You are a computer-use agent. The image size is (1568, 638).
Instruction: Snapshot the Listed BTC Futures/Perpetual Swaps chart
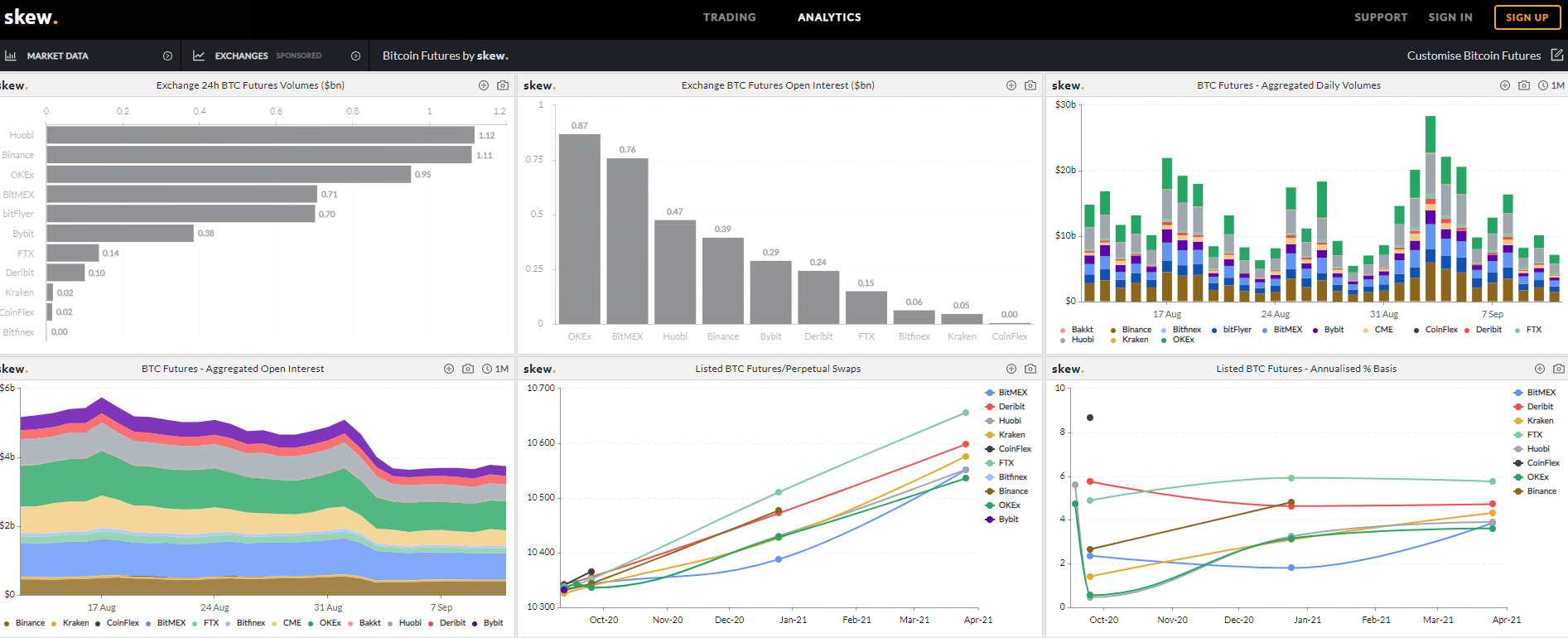[1030, 369]
